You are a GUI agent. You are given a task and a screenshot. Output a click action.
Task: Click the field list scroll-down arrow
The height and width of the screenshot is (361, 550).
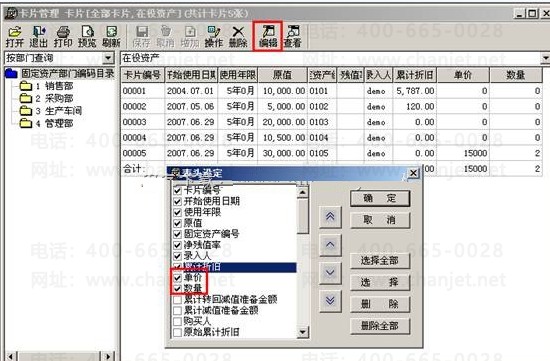(302, 332)
